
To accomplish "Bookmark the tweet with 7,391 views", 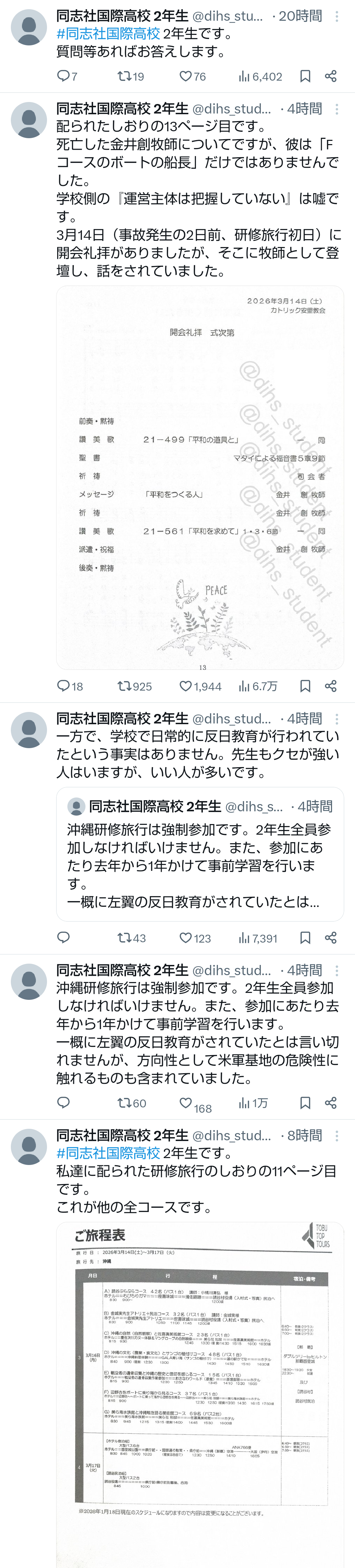I will click(305, 937).
